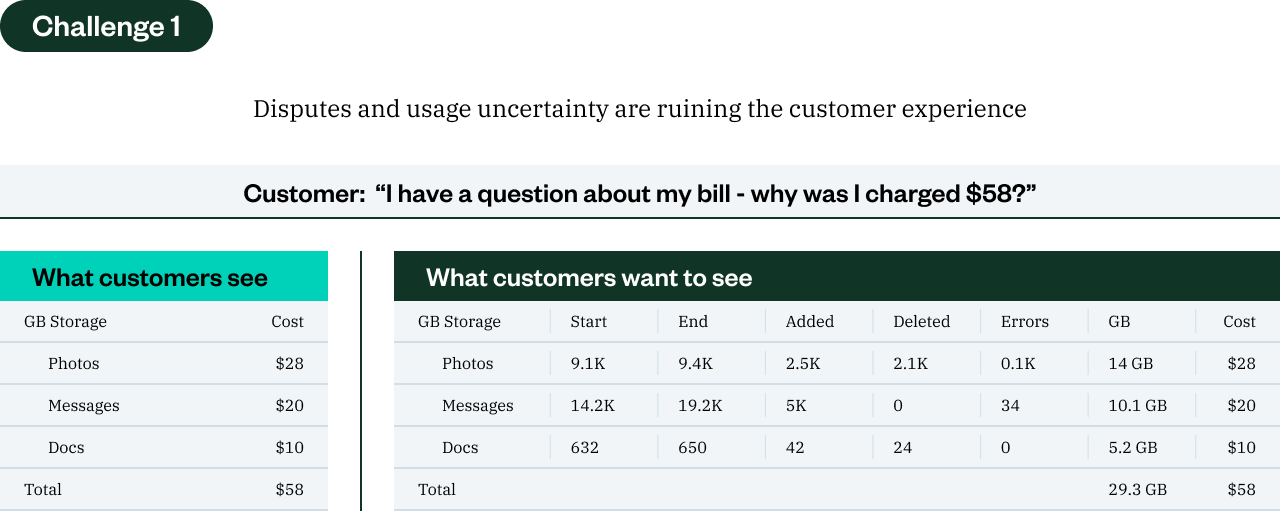Click the Challenge 1 badge
The image size is (1280, 511).
[106, 27]
